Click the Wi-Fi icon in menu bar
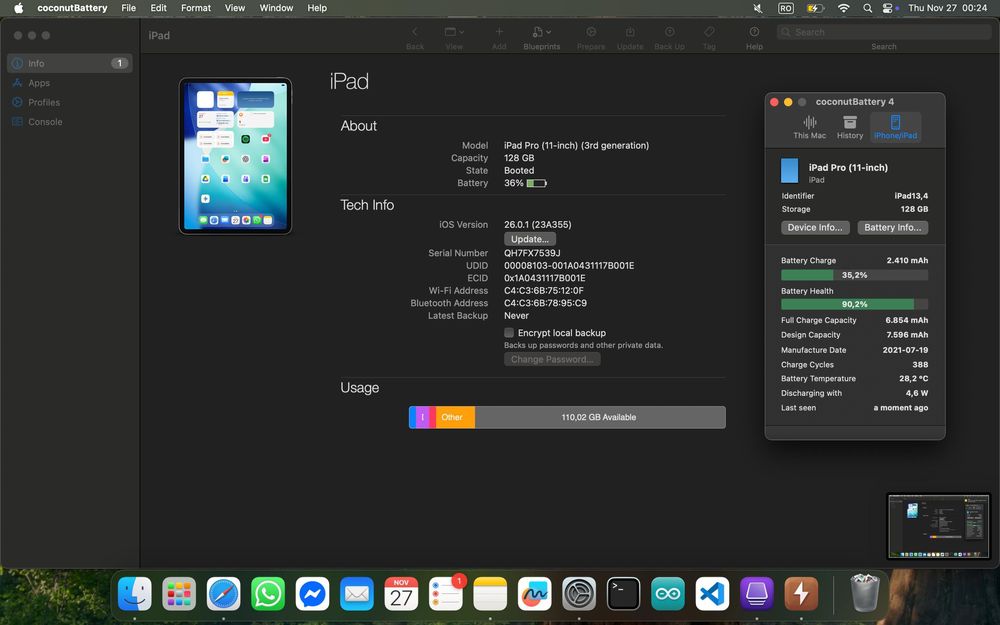This screenshot has height=625, width=1000. (x=844, y=8)
